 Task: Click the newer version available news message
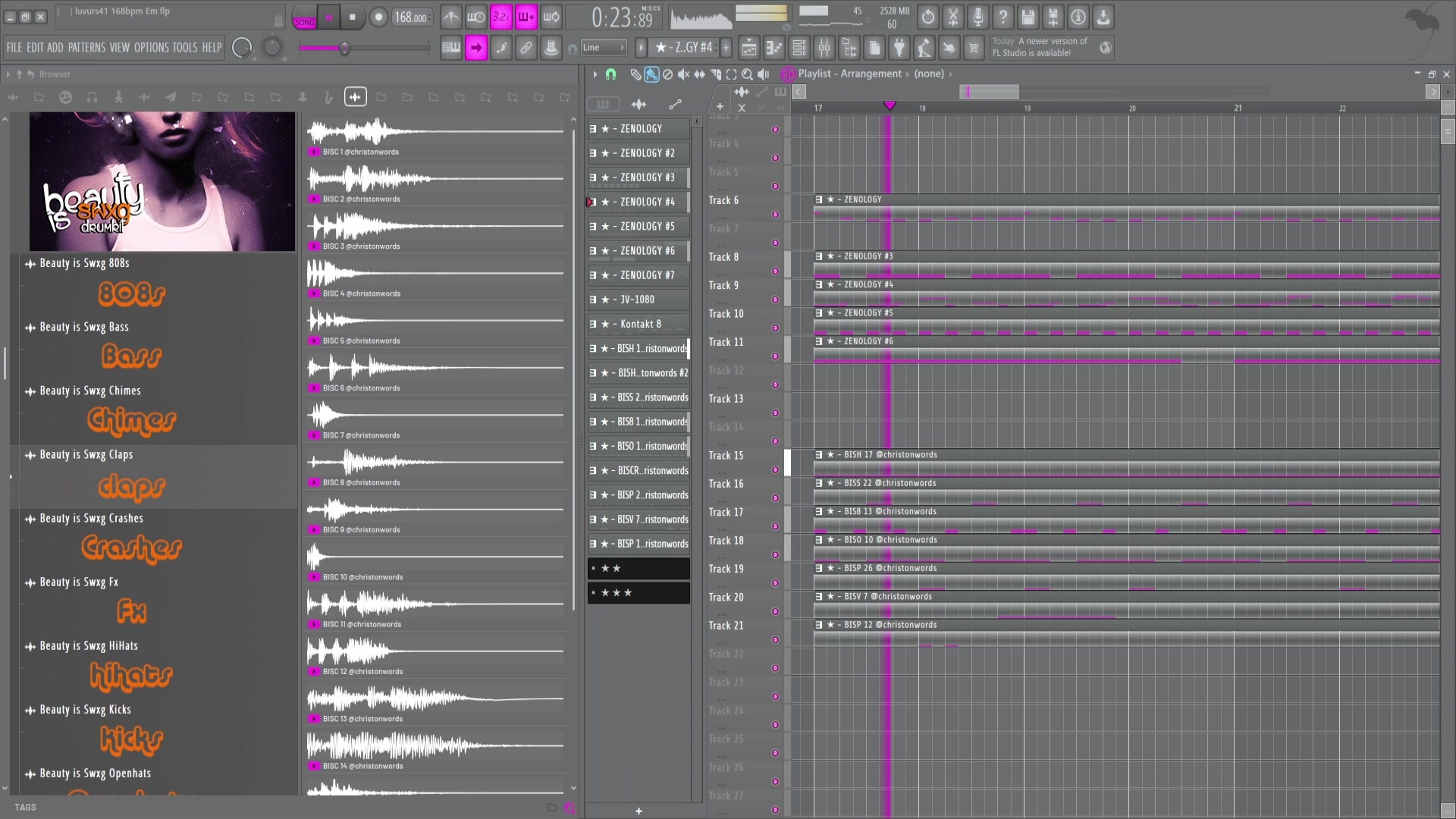tap(1041, 47)
